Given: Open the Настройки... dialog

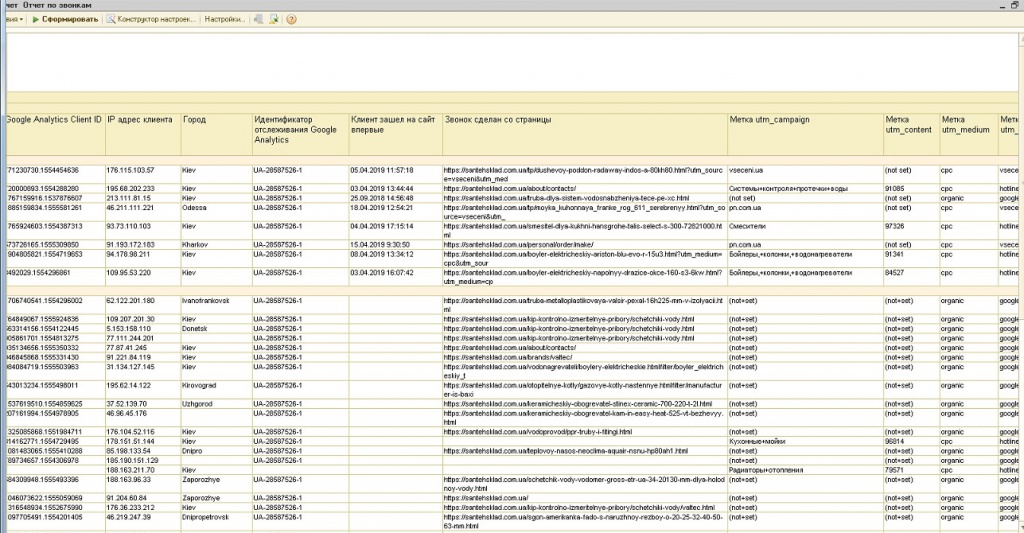Looking at the screenshot, I should 225,20.
